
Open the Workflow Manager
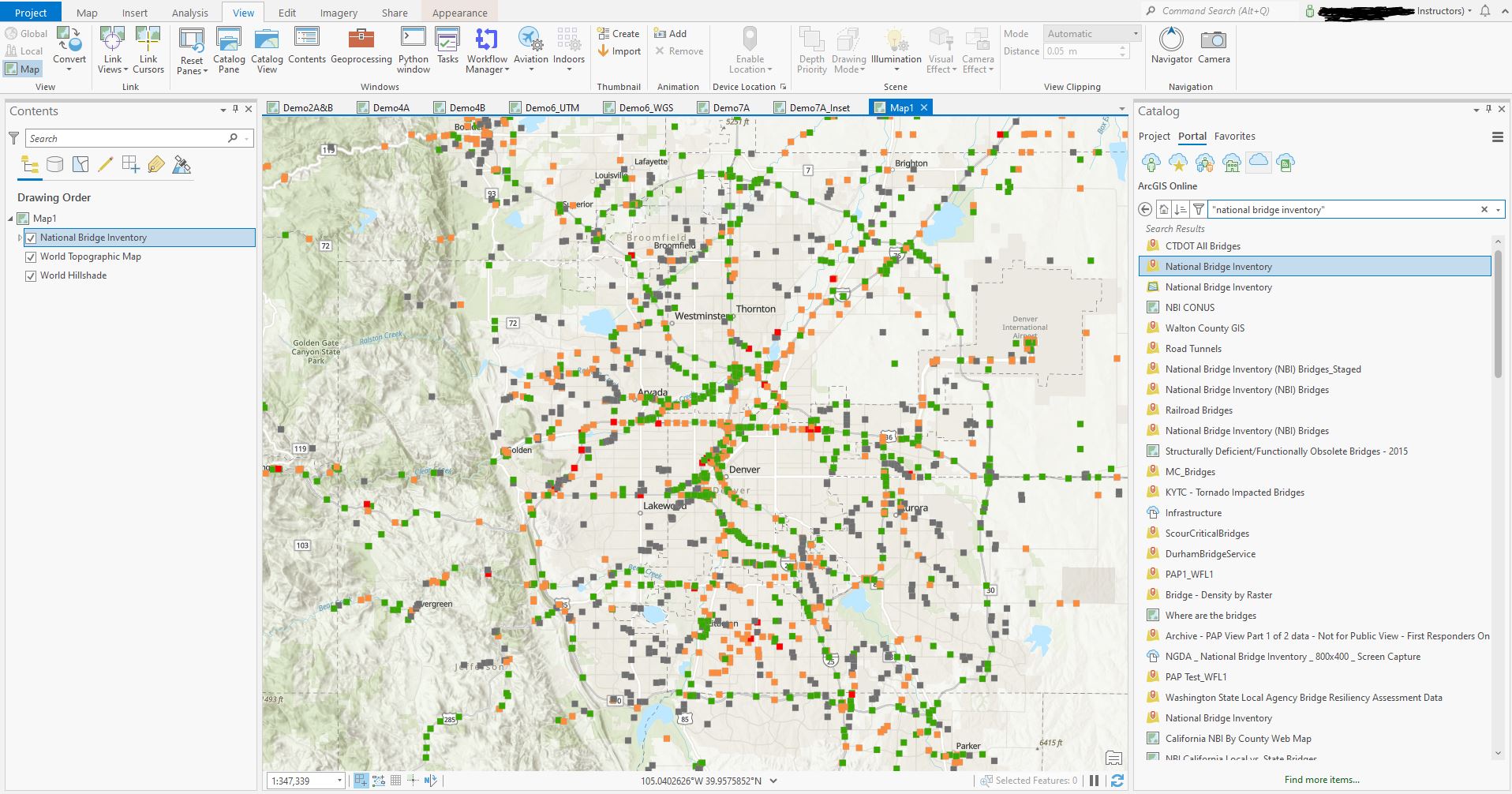(486, 49)
